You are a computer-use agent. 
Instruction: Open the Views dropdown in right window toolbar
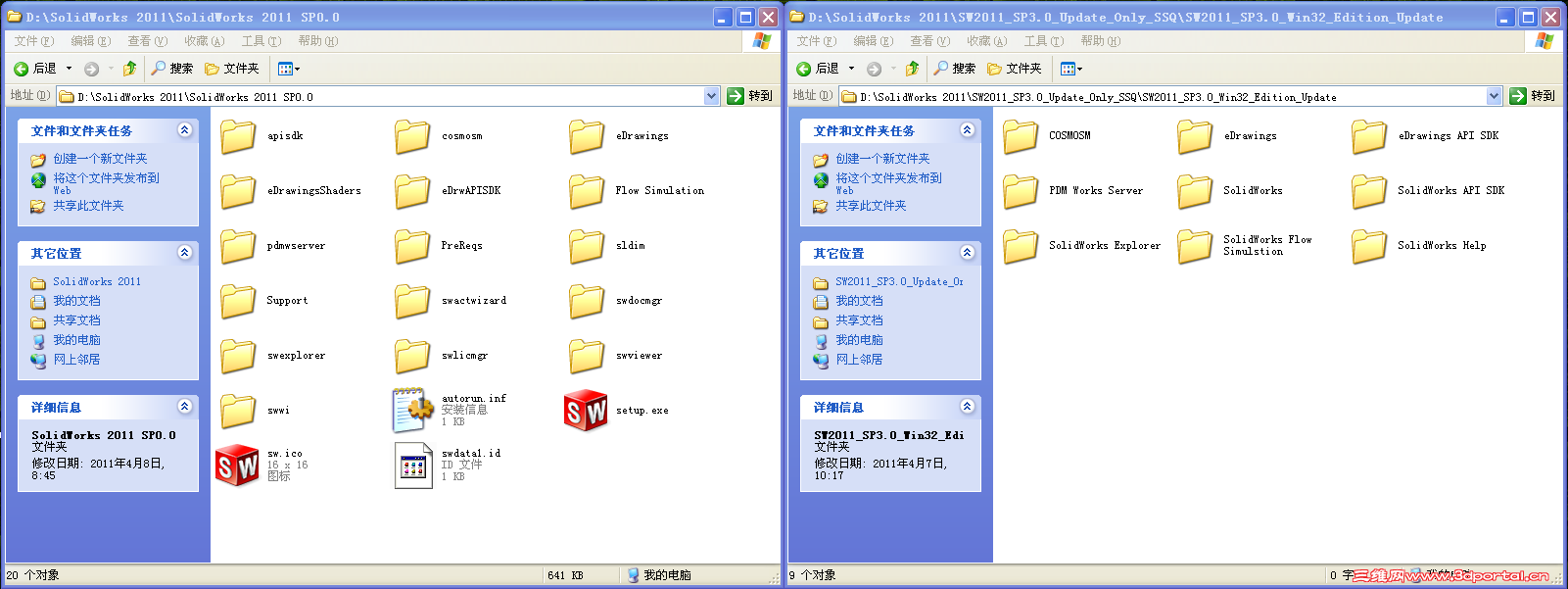pyautogui.click(x=1071, y=69)
